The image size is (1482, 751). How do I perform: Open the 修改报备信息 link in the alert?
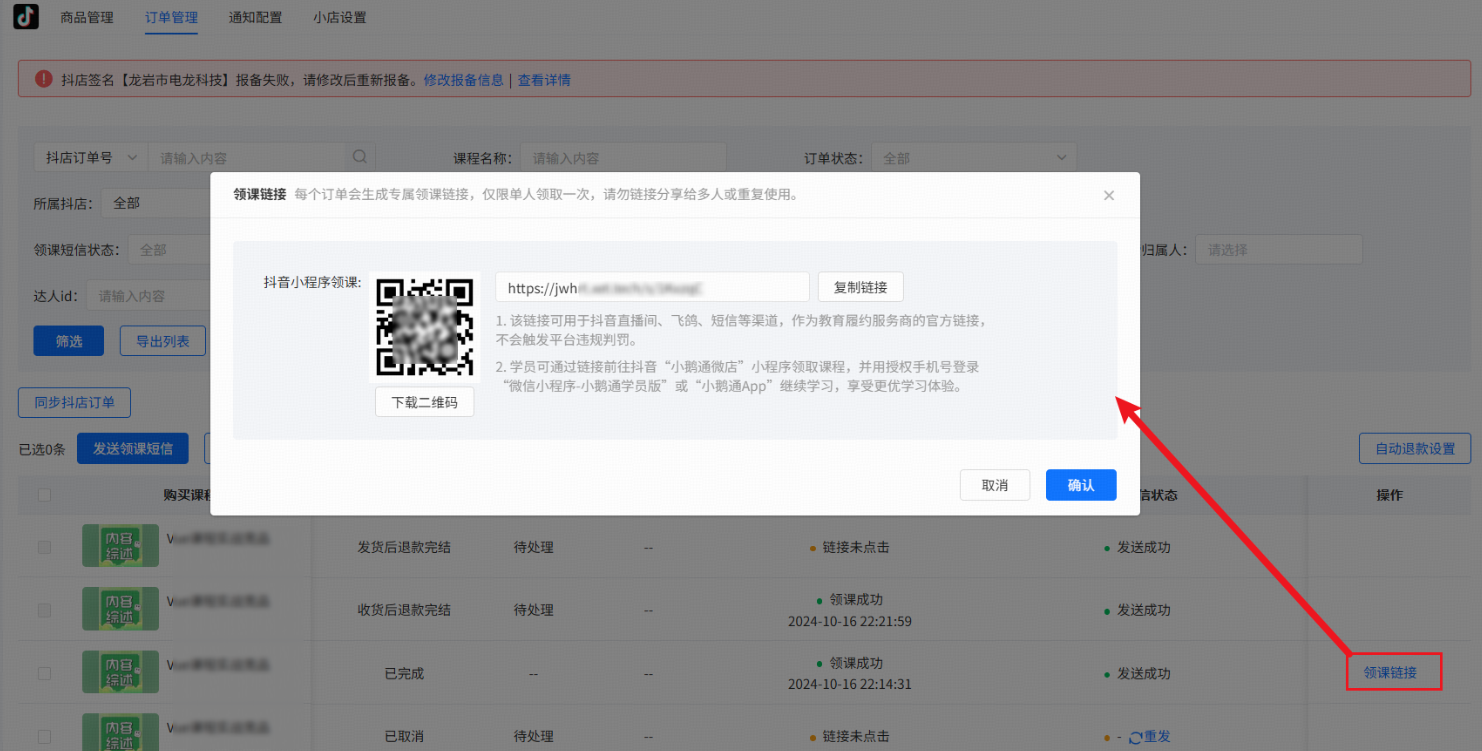pos(463,79)
